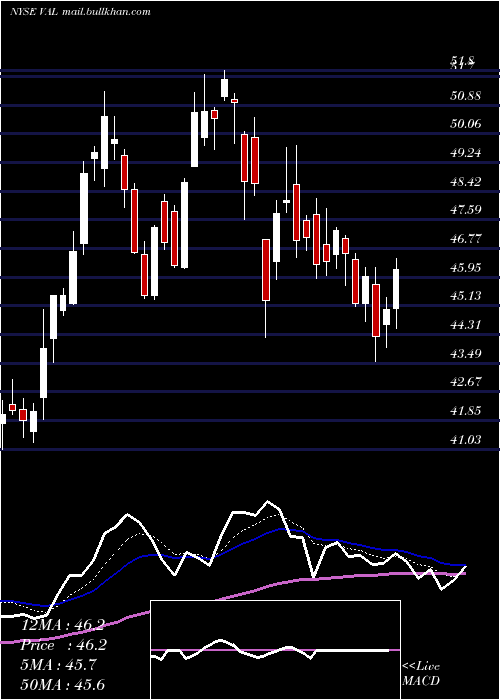Click the 50MA : 45.6 readout
Screen dimensions: 500x700
(62, 684)
